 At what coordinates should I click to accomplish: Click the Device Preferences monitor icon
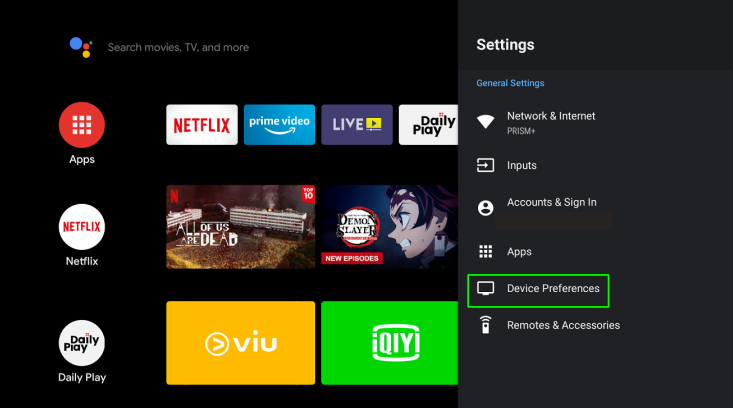pos(485,288)
